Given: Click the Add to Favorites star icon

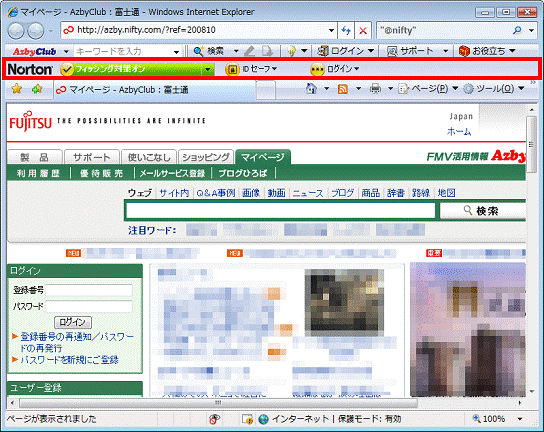Looking at the screenshot, I should coord(37,89).
